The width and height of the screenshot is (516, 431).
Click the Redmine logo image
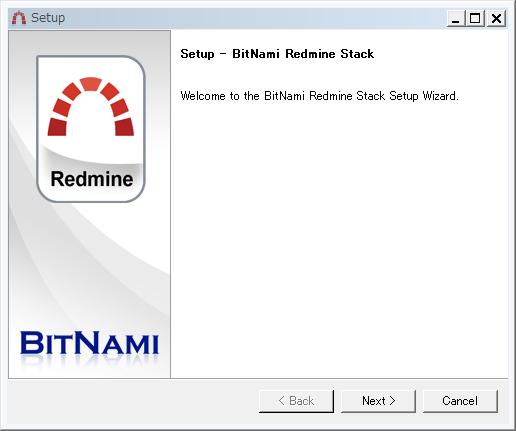(x=91, y=129)
